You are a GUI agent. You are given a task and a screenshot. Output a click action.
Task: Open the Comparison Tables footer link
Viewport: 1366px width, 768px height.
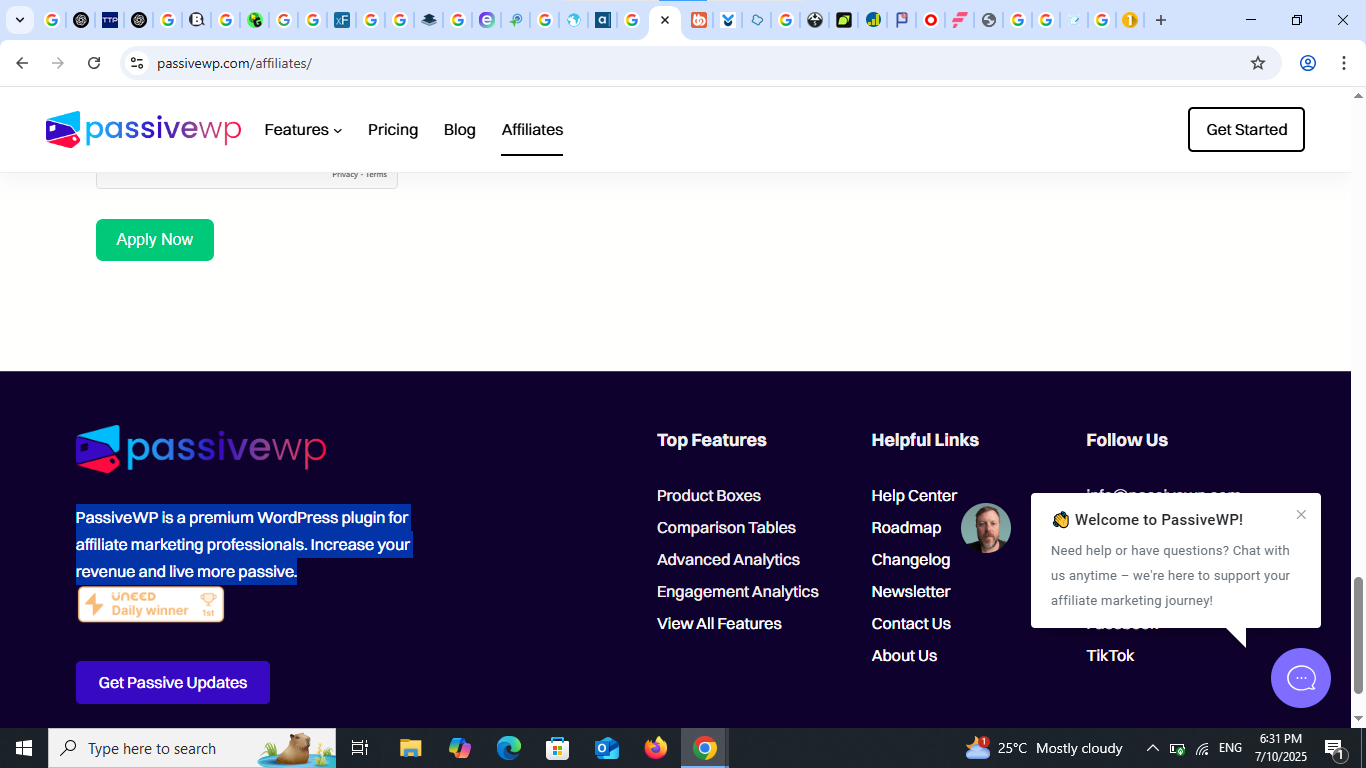pos(726,528)
